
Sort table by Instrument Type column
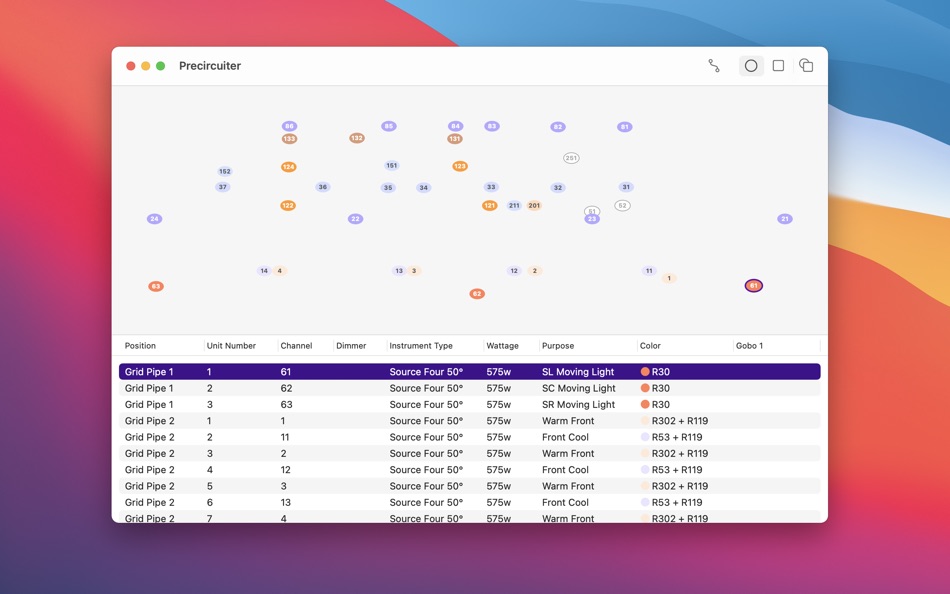[x=420, y=345]
